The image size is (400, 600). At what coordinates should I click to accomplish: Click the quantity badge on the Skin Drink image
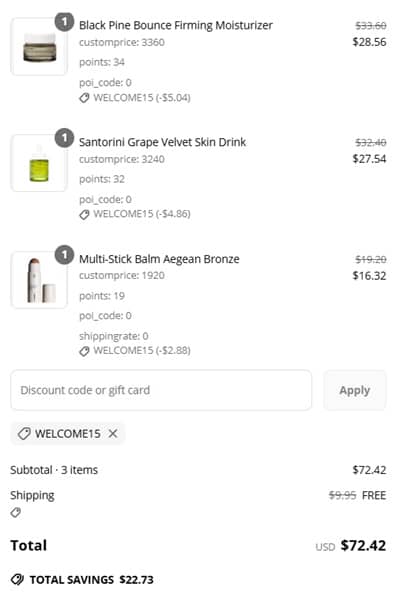coord(64,137)
